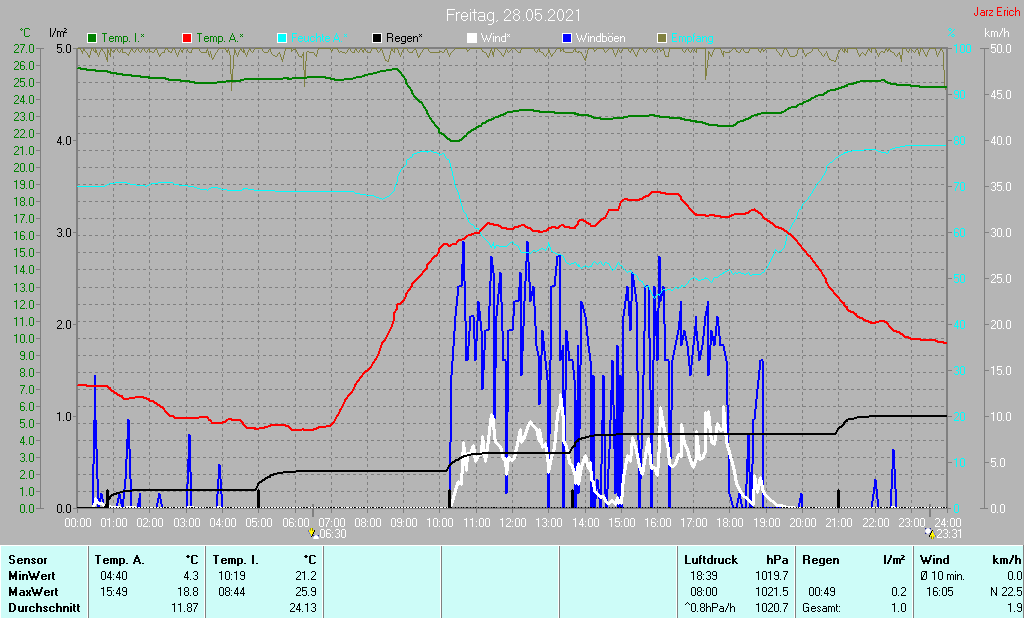Click the red Temp. A. legend square
The image size is (1024, 618).
point(187,38)
